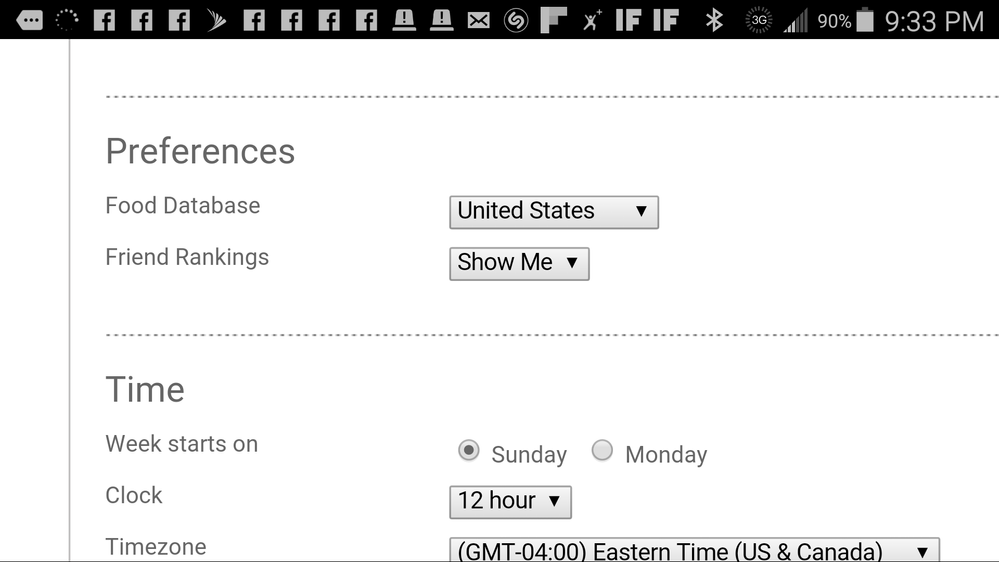This screenshot has height=562, width=999.
Task: Tap the messaging notification icon in status bar
Action: click(x=29, y=20)
